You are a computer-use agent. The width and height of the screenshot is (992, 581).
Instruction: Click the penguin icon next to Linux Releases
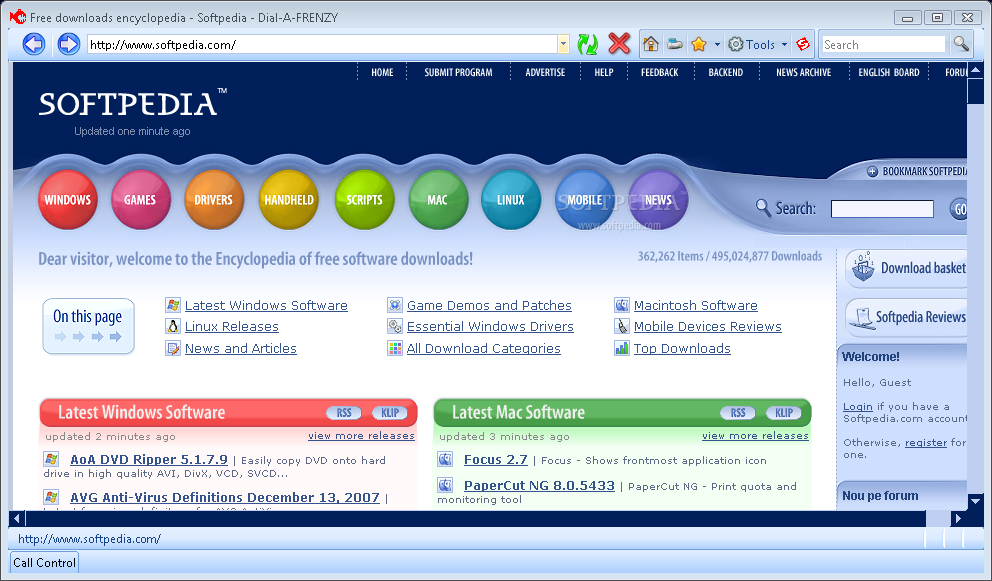click(173, 327)
